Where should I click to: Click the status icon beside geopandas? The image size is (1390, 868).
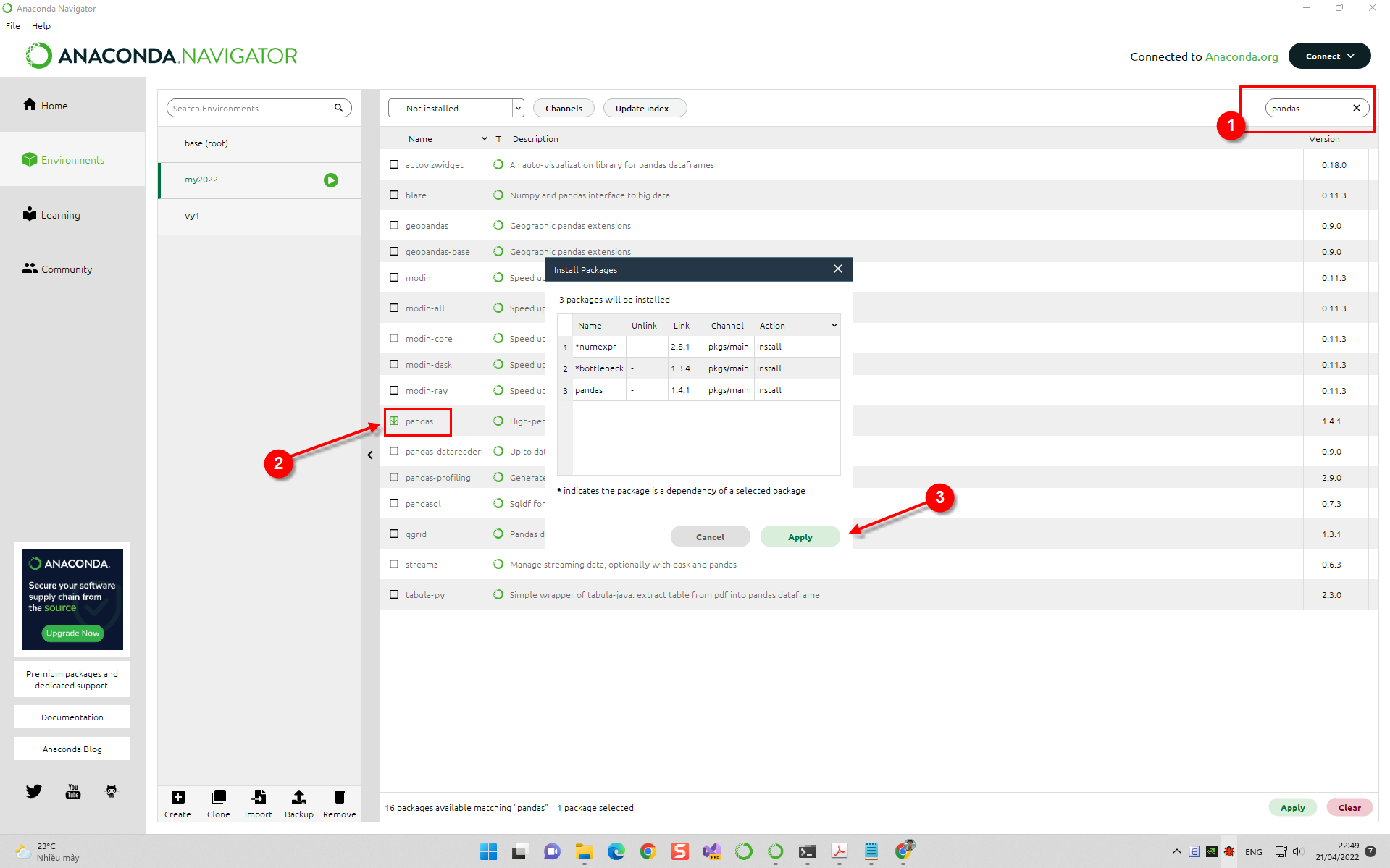click(x=498, y=225)
